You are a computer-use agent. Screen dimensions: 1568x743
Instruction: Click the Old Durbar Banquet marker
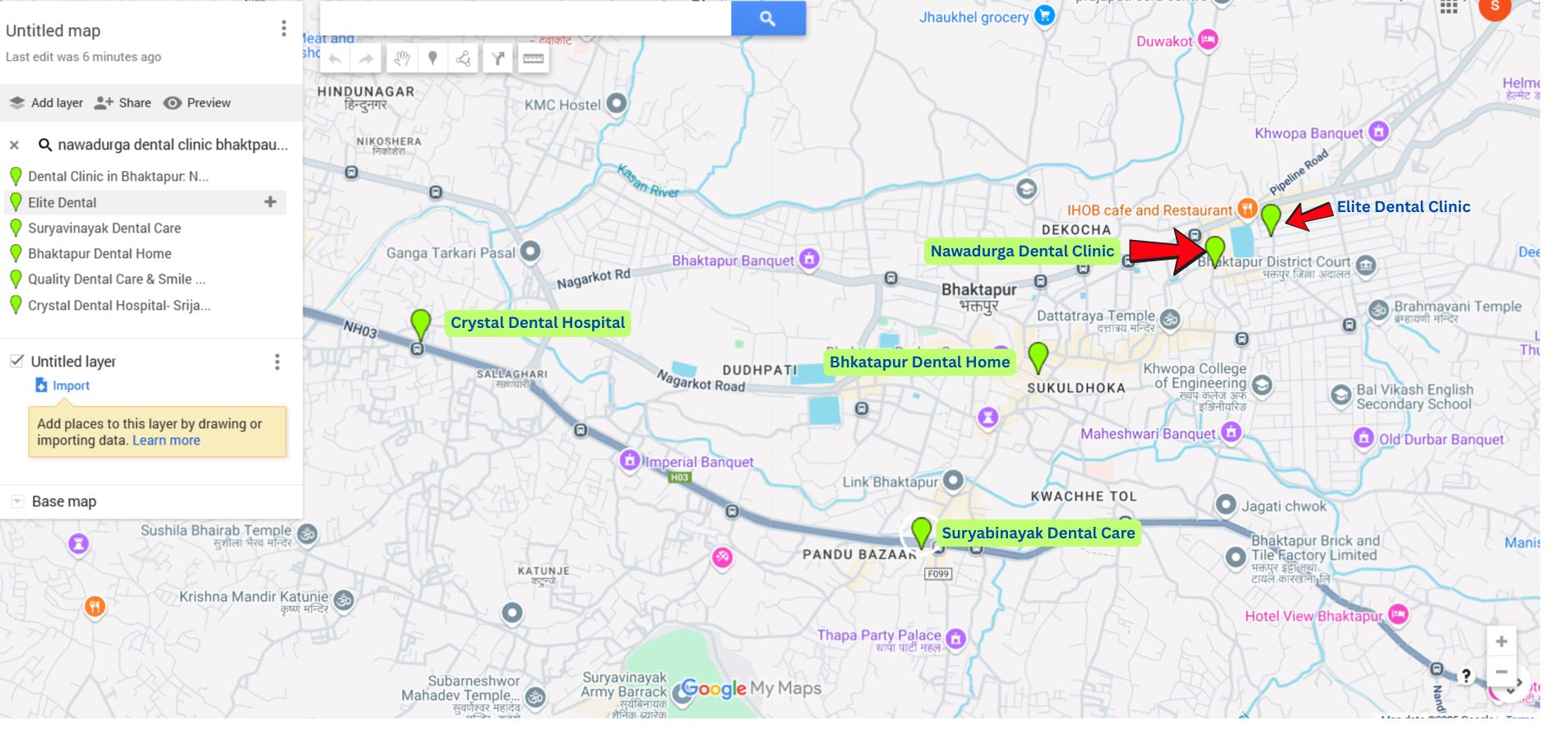click(x=1364, y=437)
